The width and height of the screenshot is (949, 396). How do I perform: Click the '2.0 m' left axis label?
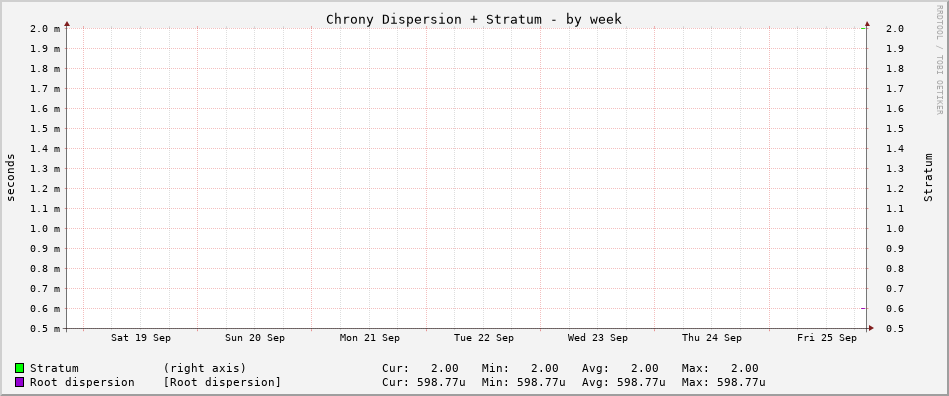pos(45,28)
